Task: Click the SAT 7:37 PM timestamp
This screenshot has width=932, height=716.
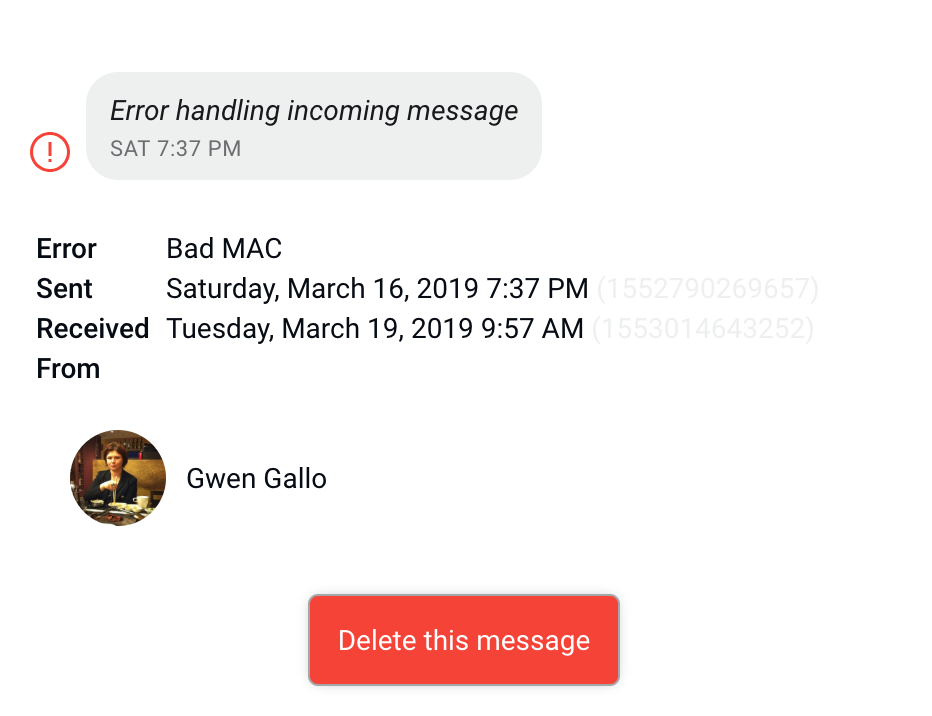Action: coord(175,148)
